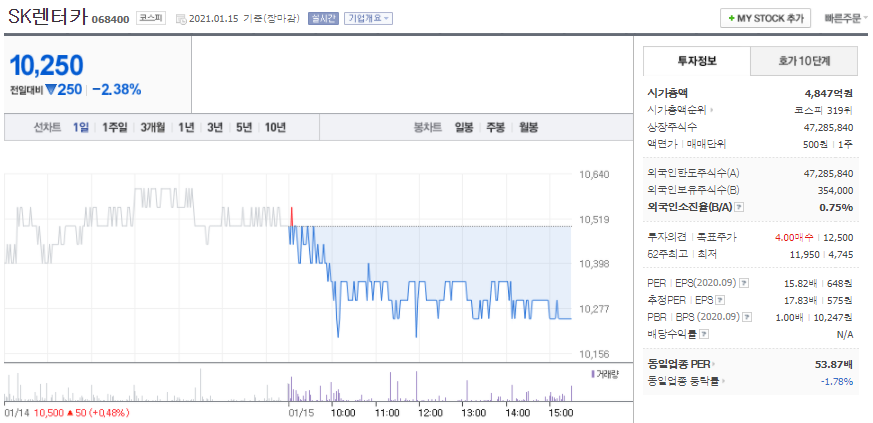The width and height of the screenshot is (873, 423).
Task: Click the SK렌터카 stock name heading
Action: coord(47,16)
